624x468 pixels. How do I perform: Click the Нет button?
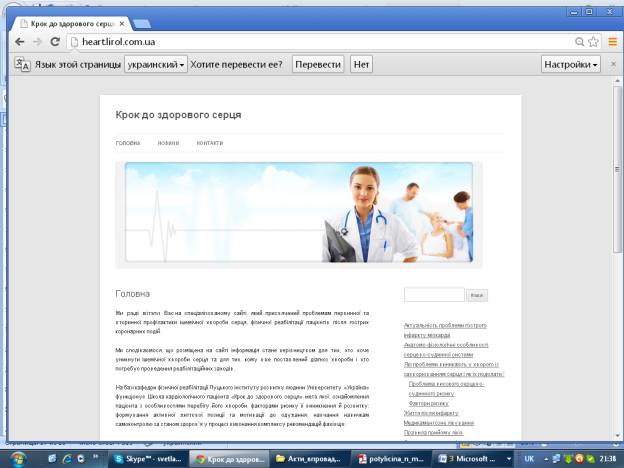[x=362, y=64]
